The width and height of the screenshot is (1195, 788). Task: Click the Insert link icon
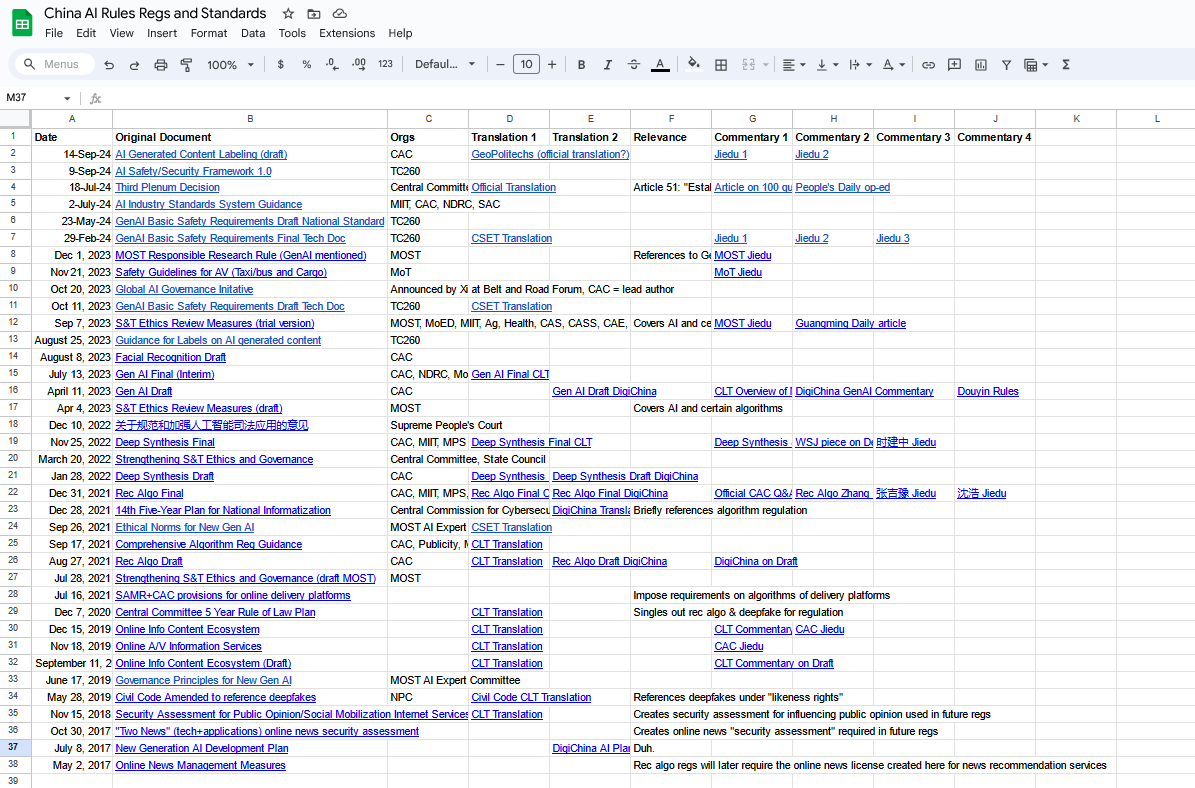point(927,65)
